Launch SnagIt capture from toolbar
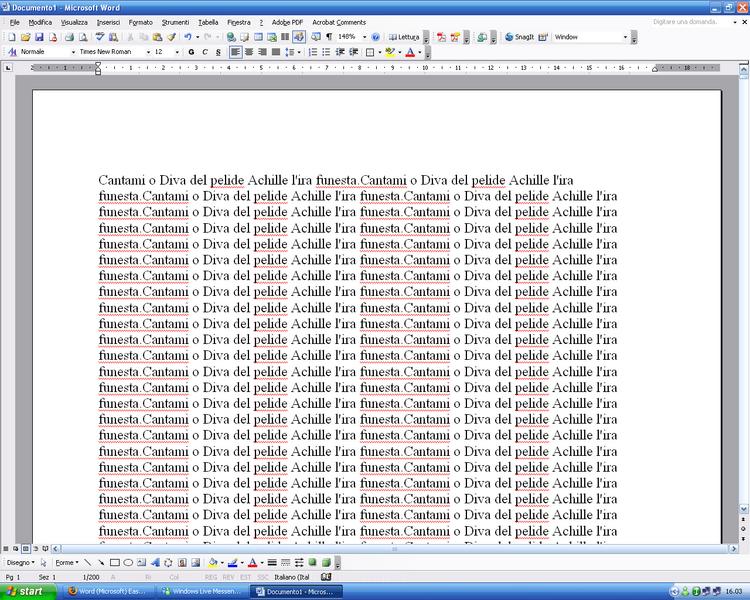Viewport: 750px width, 600px height. click(519, 37)
